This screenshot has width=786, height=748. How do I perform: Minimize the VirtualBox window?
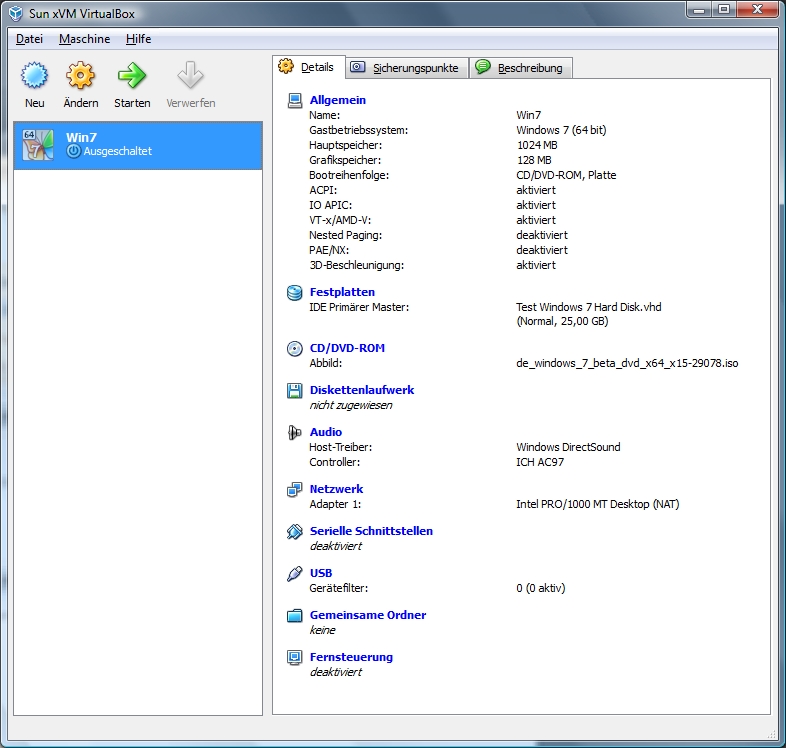[x=700, y=9]
